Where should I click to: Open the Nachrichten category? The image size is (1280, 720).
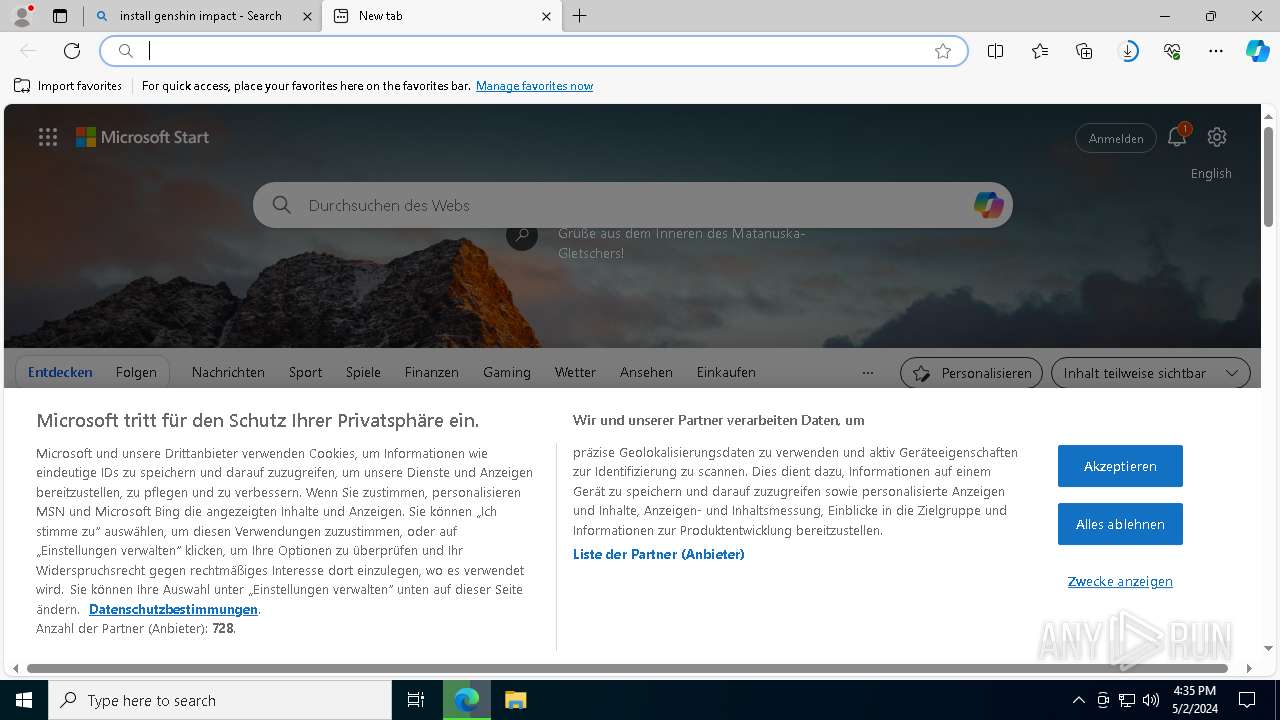point(228,372)
